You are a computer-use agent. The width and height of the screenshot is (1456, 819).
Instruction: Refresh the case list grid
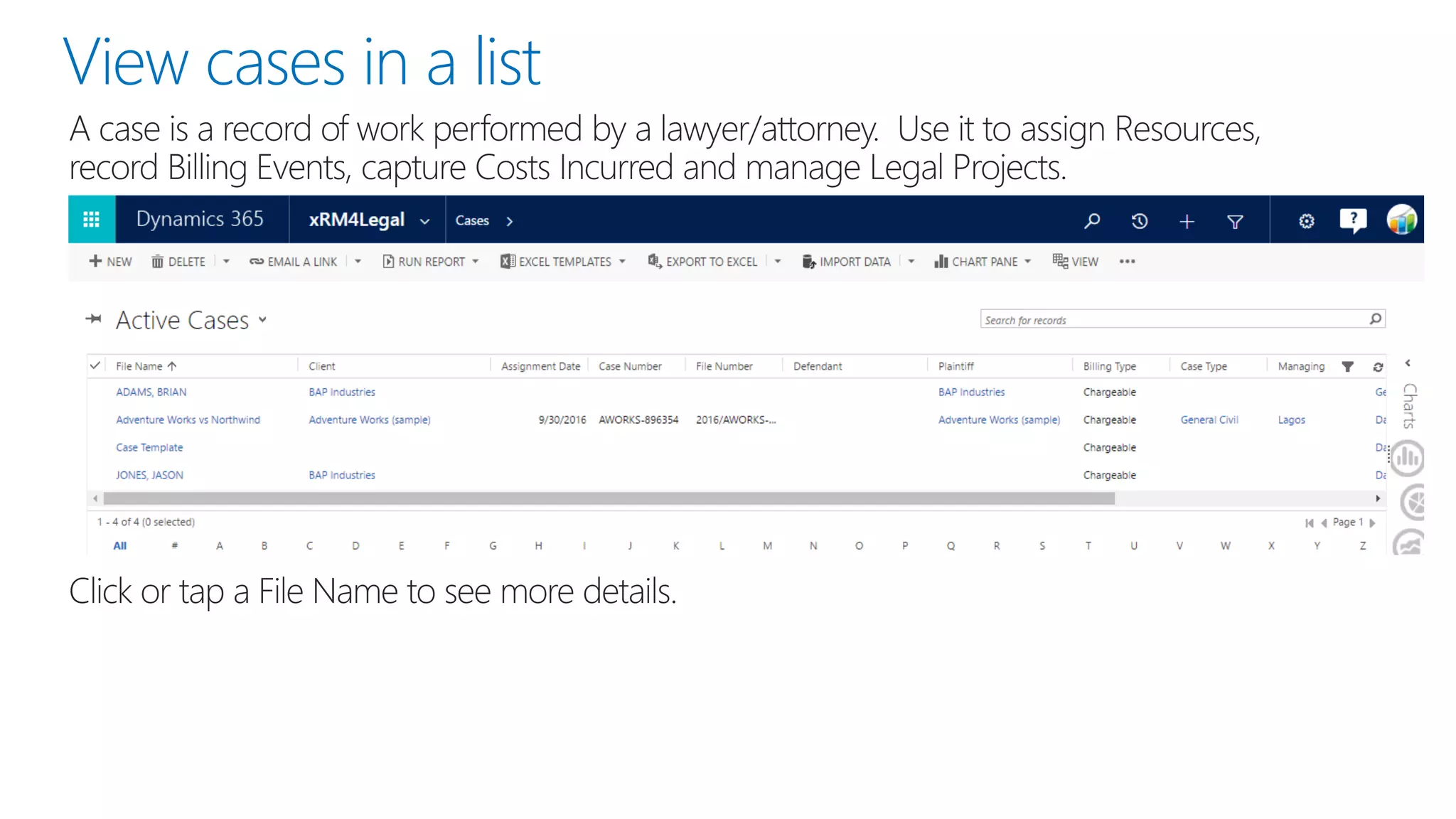click(1378, 367)
